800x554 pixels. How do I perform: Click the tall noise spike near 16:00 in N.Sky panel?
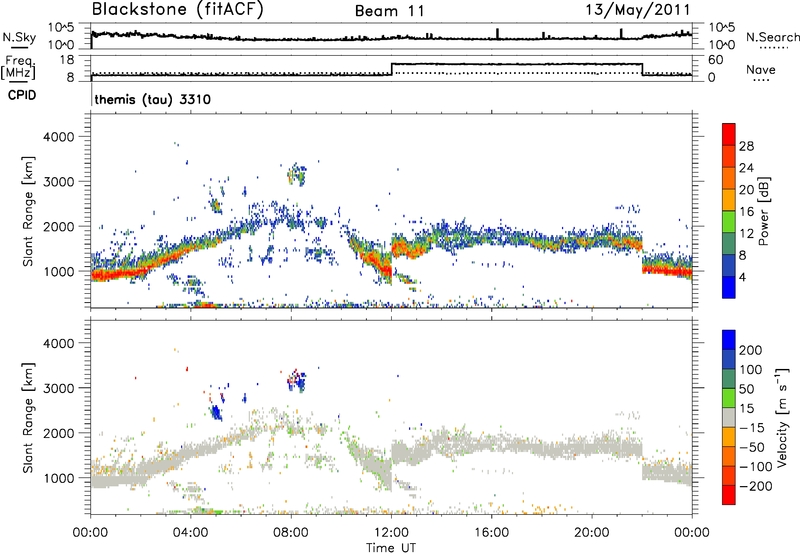[497, 33]
